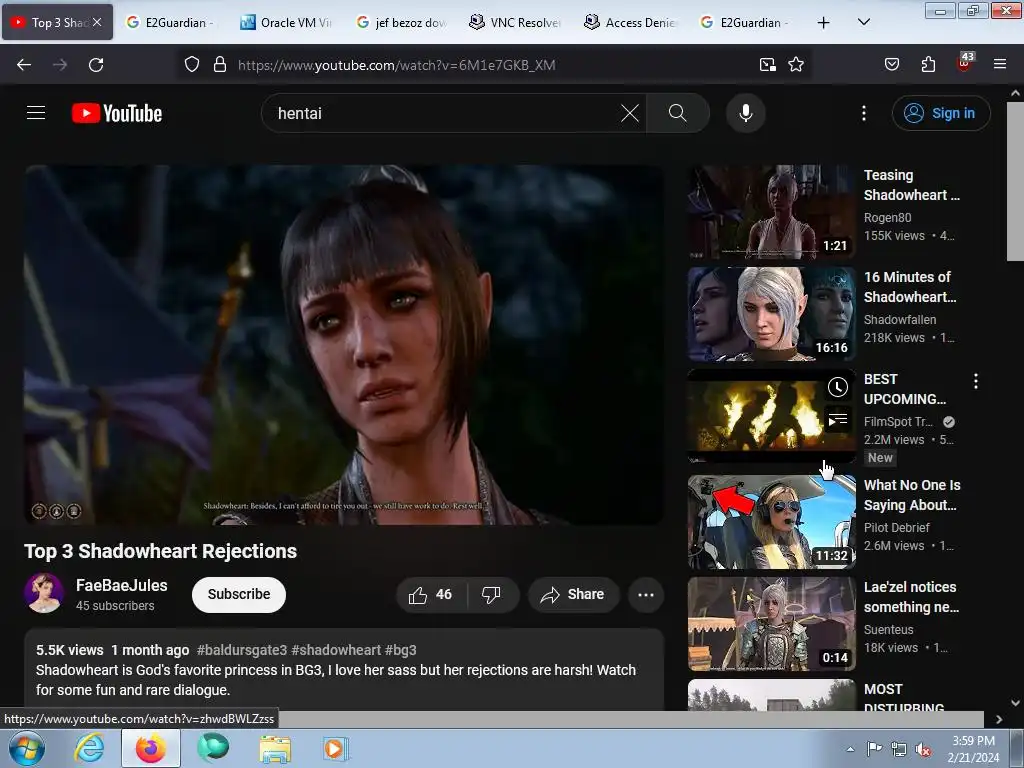Click the taskbar clock and date

[972, 749]
